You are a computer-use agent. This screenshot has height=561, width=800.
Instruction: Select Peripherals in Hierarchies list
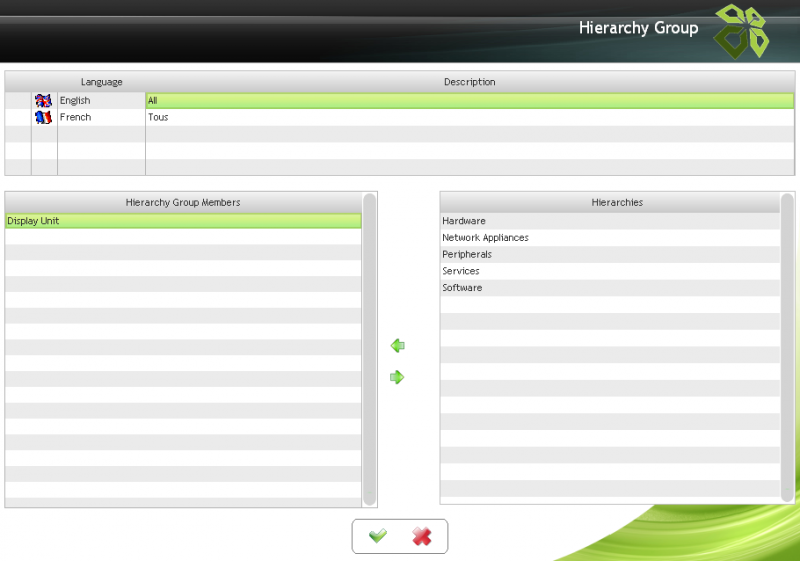point(466,255)
